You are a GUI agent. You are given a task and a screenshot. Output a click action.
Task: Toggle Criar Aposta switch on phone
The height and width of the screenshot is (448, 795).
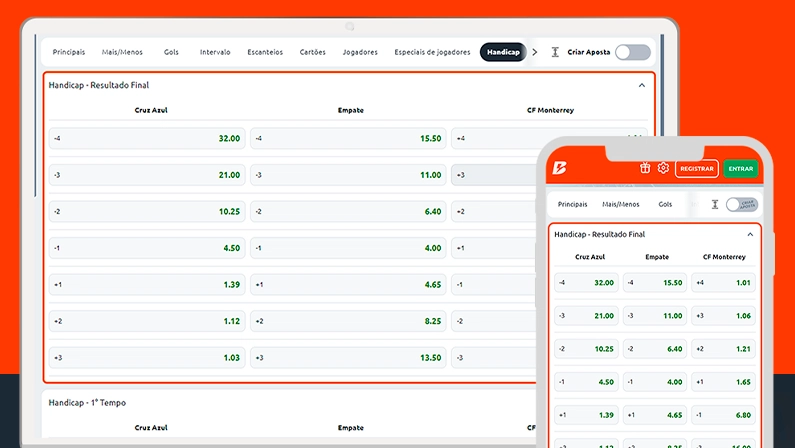[742, 204]
